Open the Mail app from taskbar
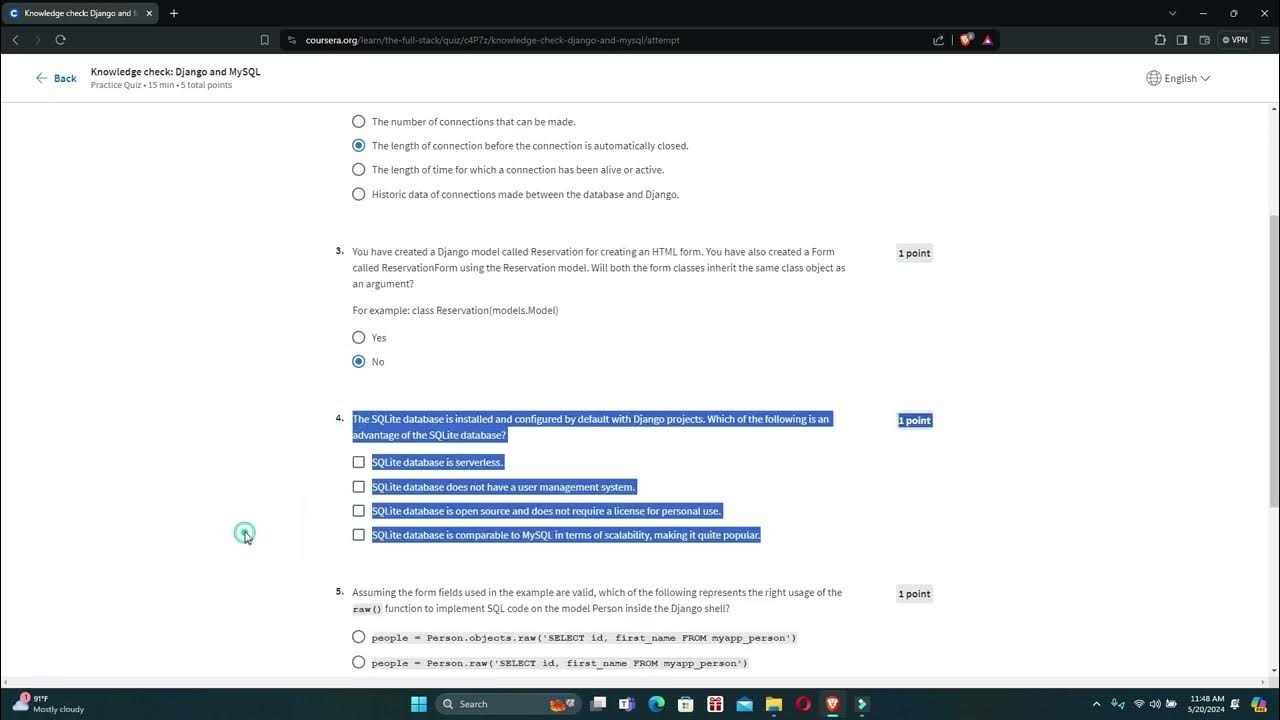1280x720 pixels. click(x=744, y=704)
